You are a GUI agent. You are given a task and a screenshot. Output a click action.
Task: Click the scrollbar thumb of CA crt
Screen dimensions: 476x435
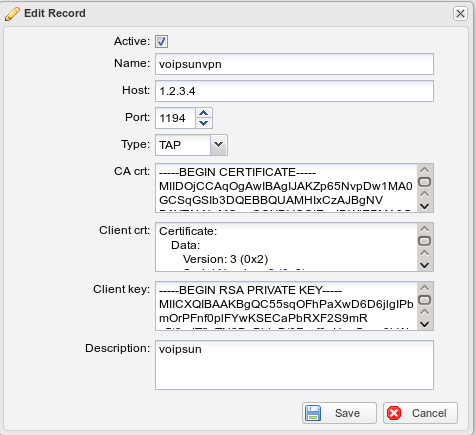tap(425, 182)
